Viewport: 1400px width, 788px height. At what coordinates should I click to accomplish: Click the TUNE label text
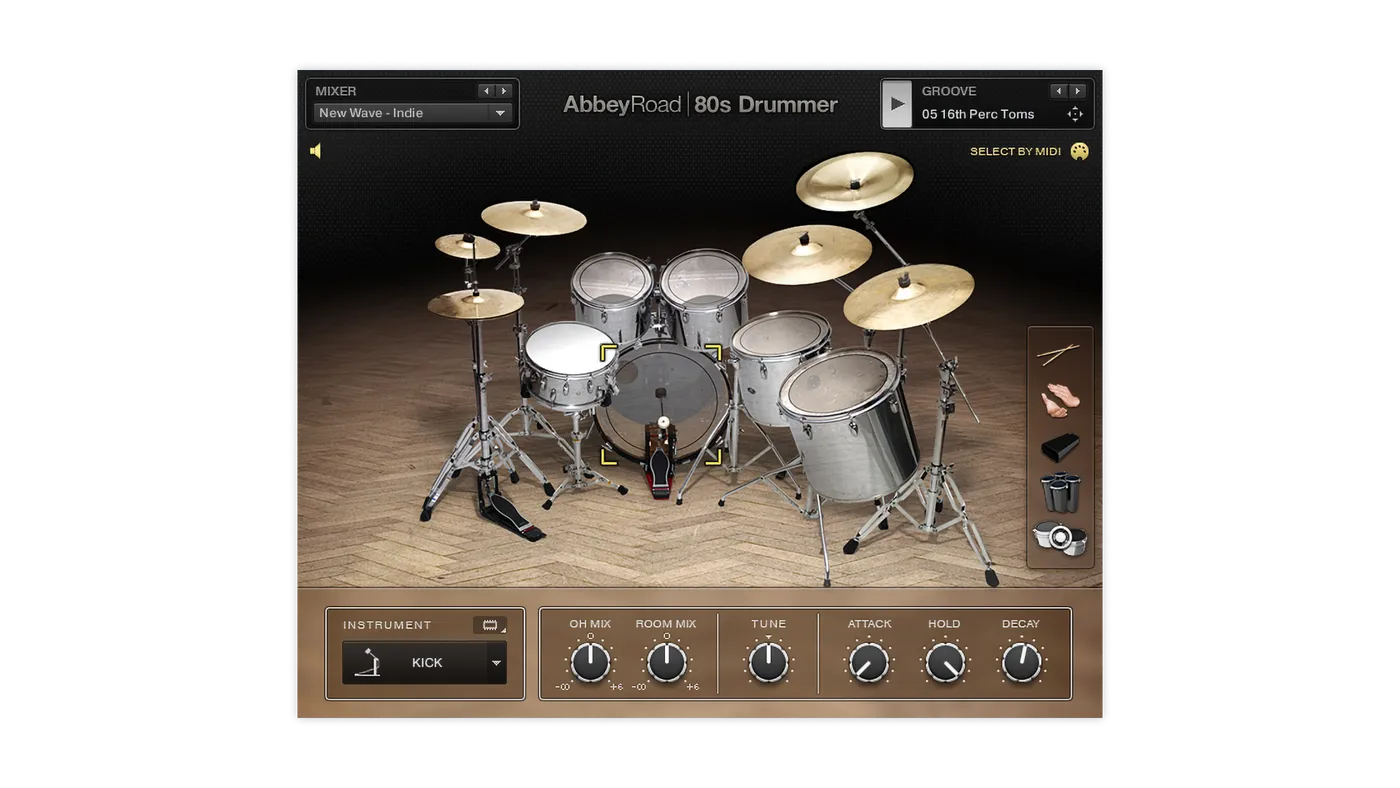[768, 624]
